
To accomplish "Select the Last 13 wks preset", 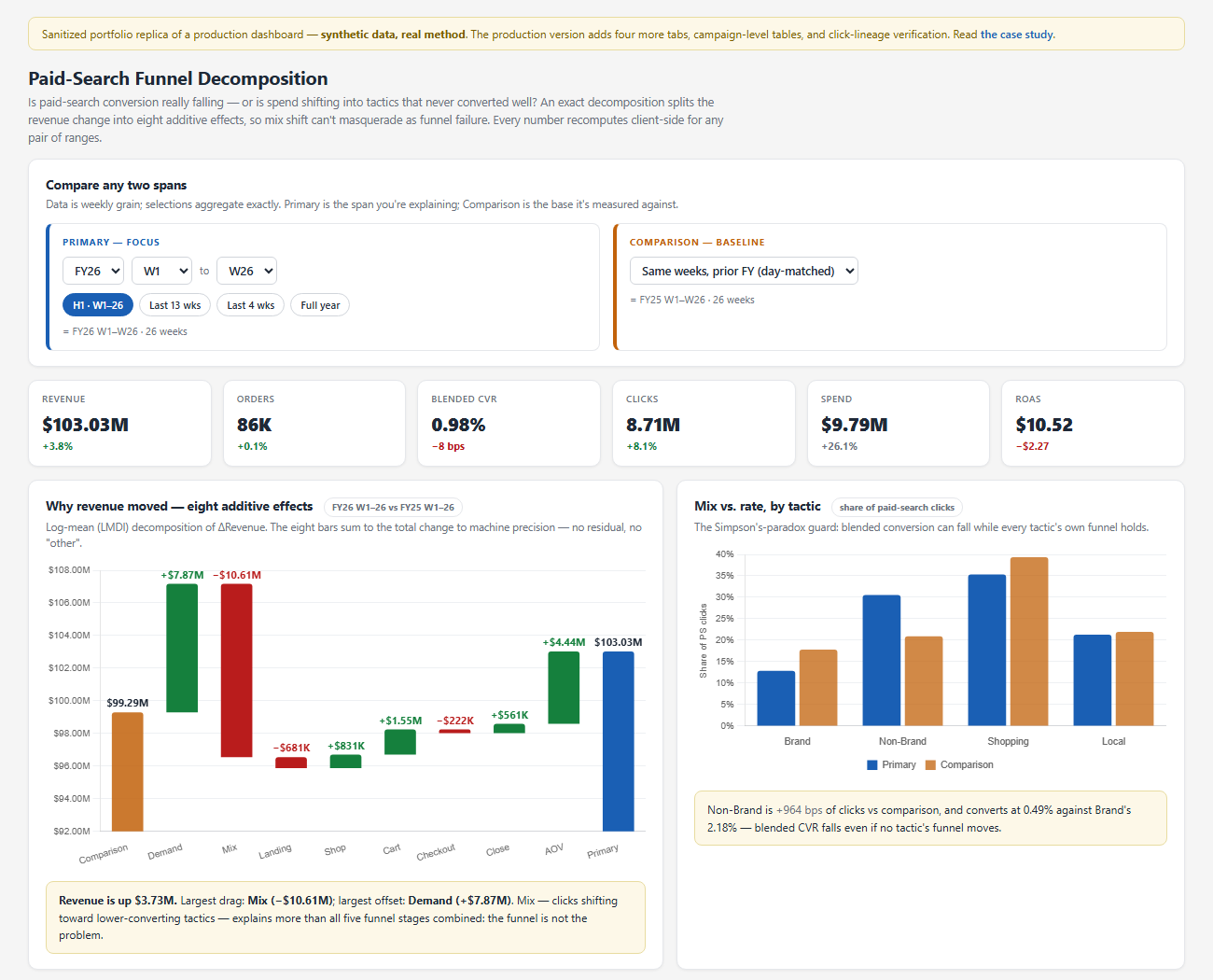I will (x=175, y=305).
